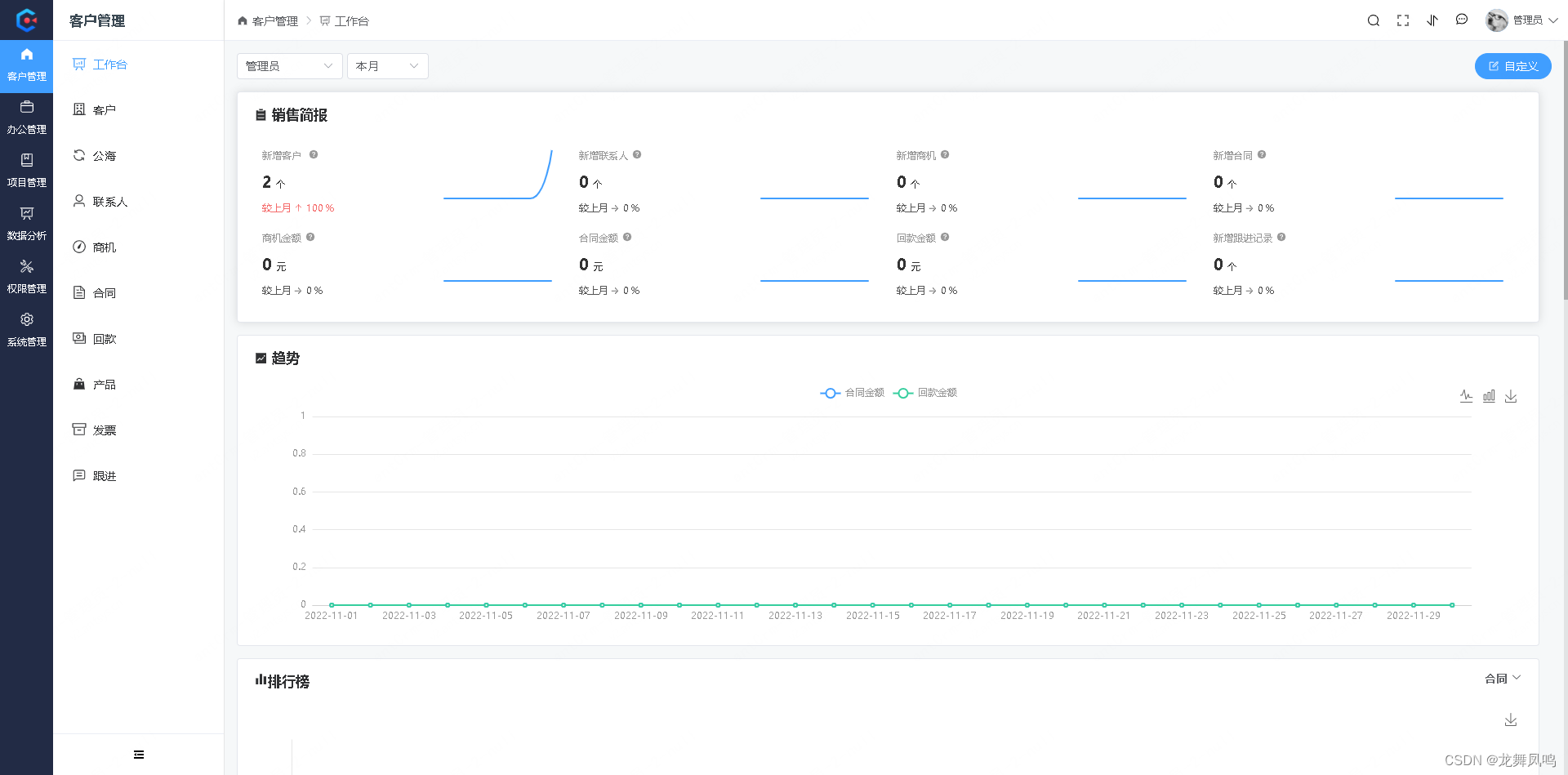The width and height of the screenshot is (1568, 775).
Task: Open the 数据分析 module
Action: click(x=26, y=225)
